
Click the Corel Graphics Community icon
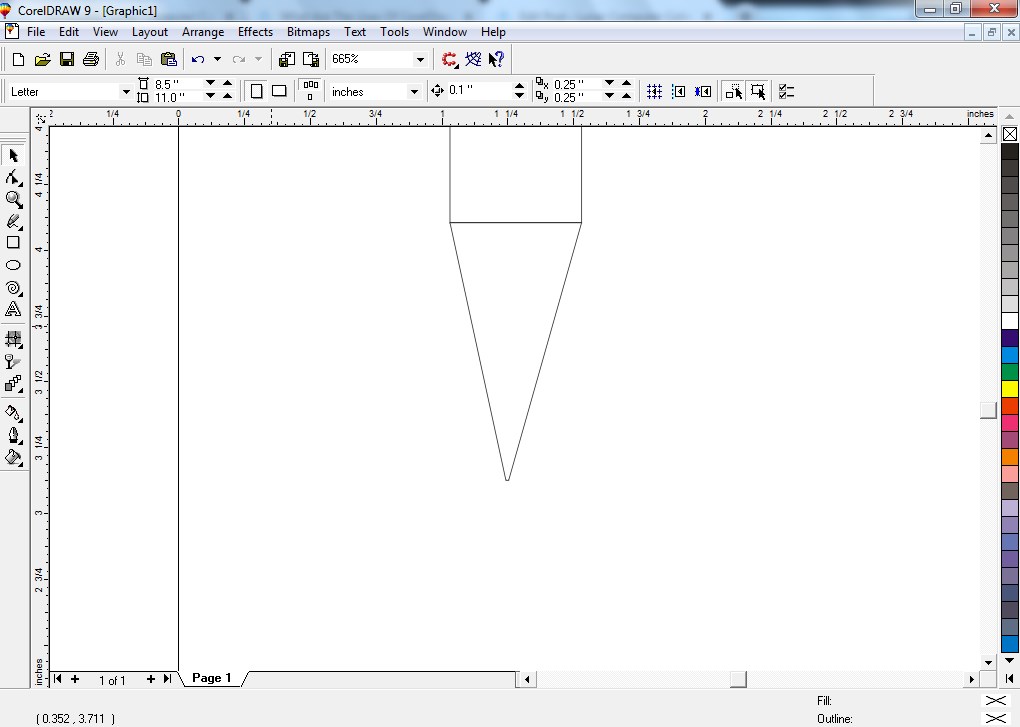pyautogui.click(x=473, y=59)
